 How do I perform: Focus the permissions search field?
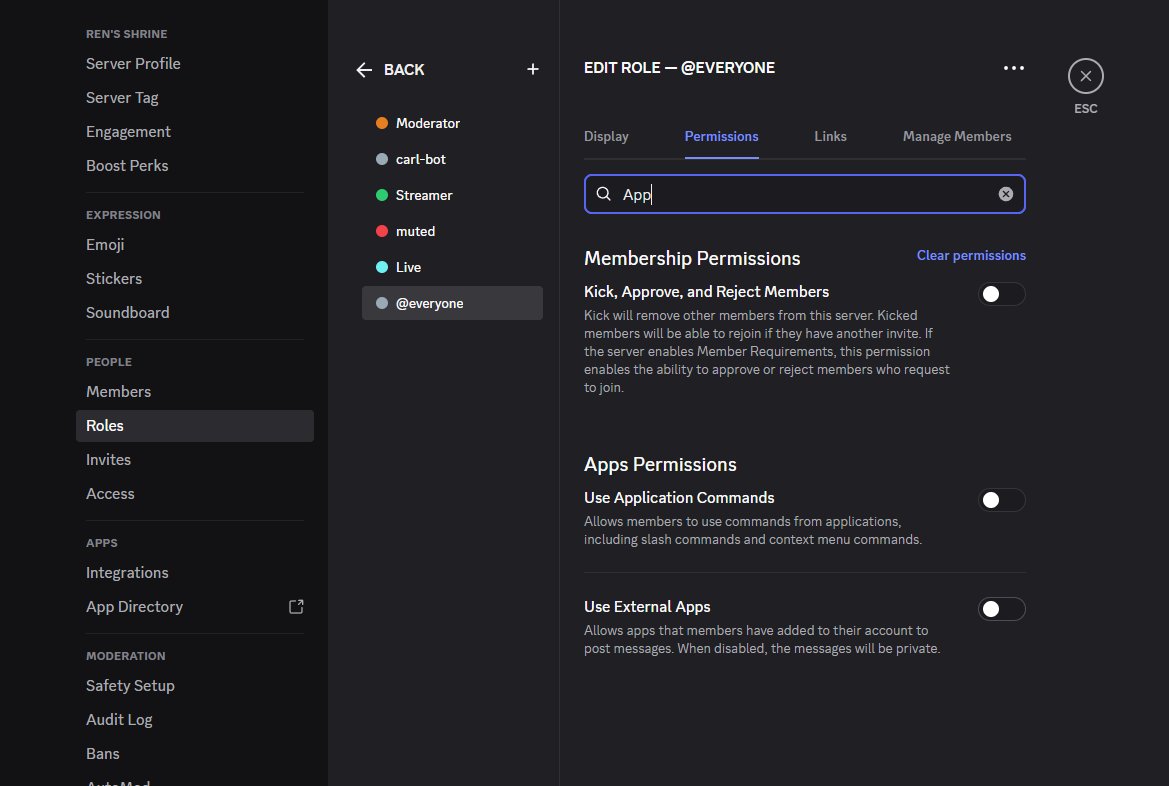pos(804,194)
